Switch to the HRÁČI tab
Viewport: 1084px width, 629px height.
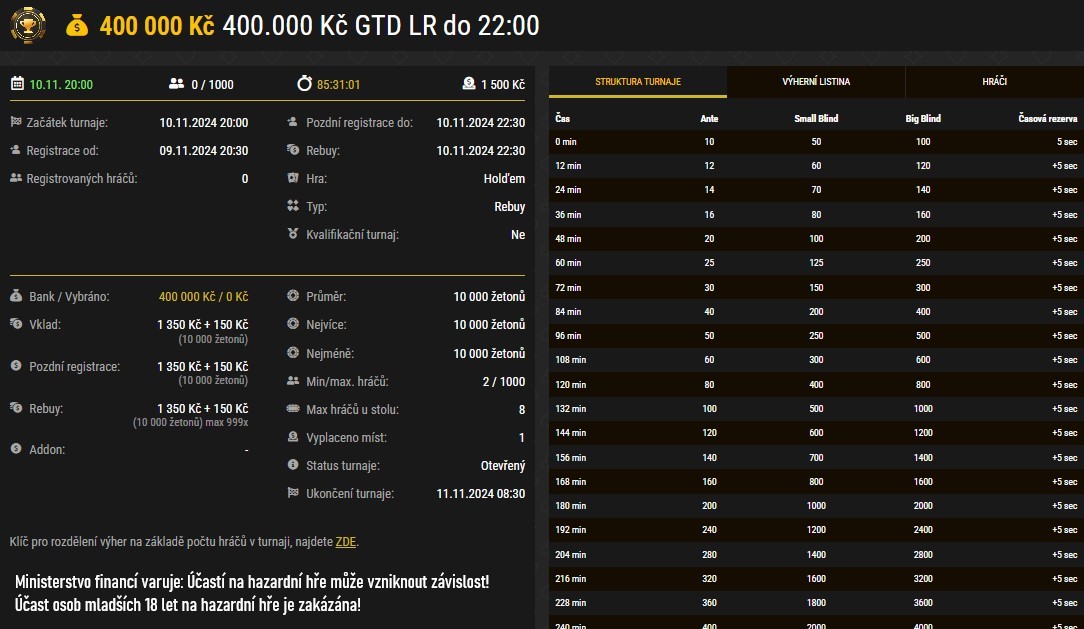(995, 83)
